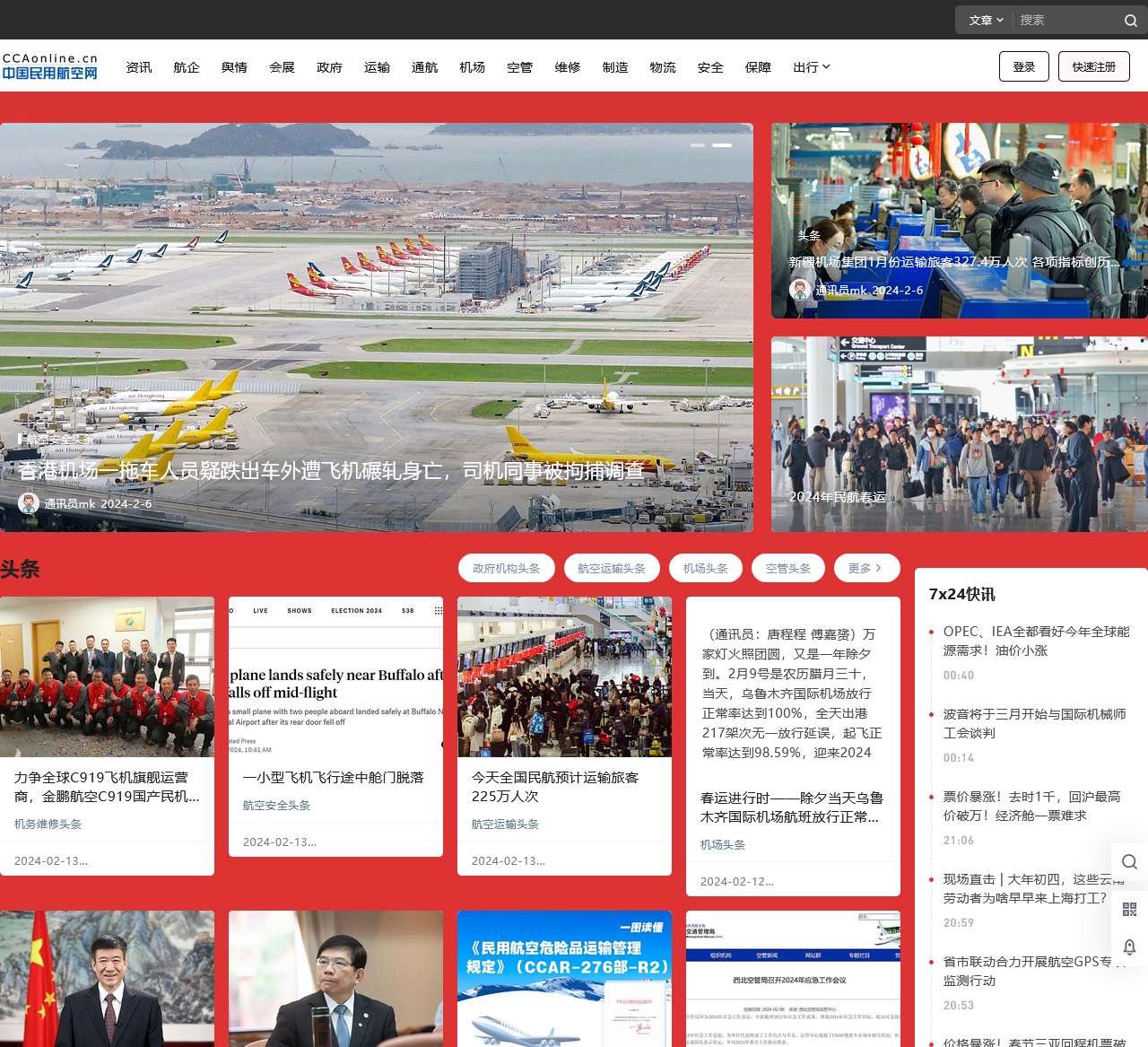Image resolution: width=1148 pixels, height=1047 pixels.
Task: Open the 西北空管局召开2024年应急工作会议 thumbnail
Action: click(x=793, y=979)
